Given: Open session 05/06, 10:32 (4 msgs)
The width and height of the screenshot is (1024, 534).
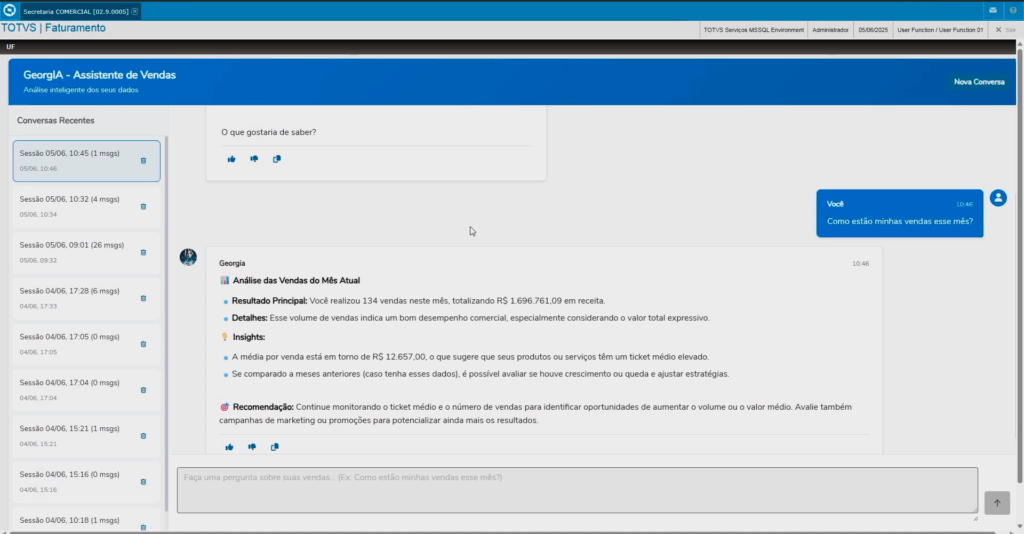Looking at the screenshot, I should click(86, 206).
